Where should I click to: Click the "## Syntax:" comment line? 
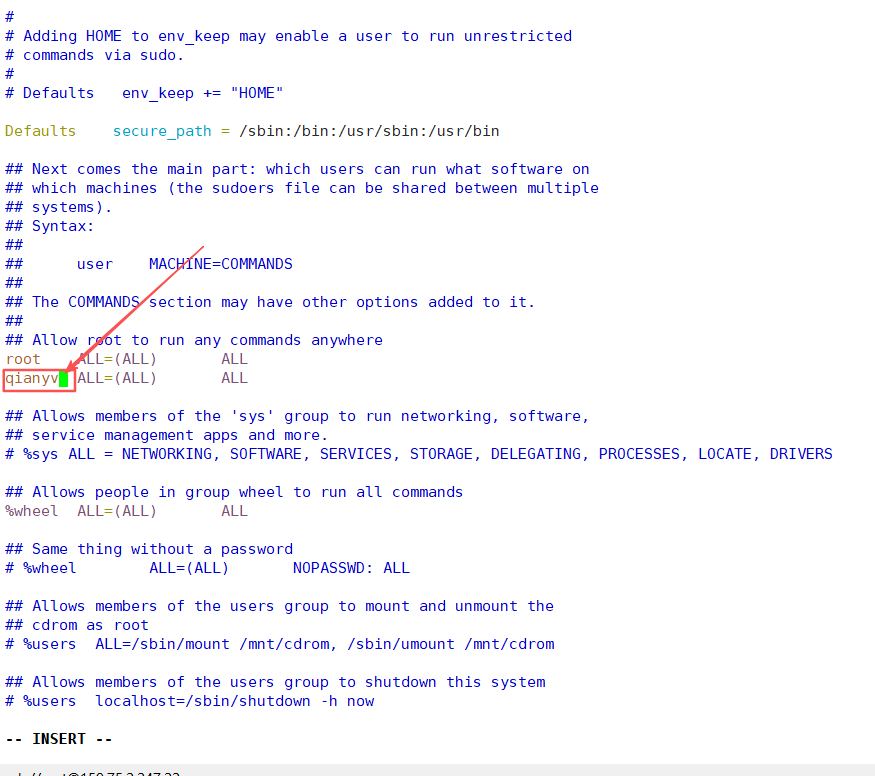pos(50,226)
